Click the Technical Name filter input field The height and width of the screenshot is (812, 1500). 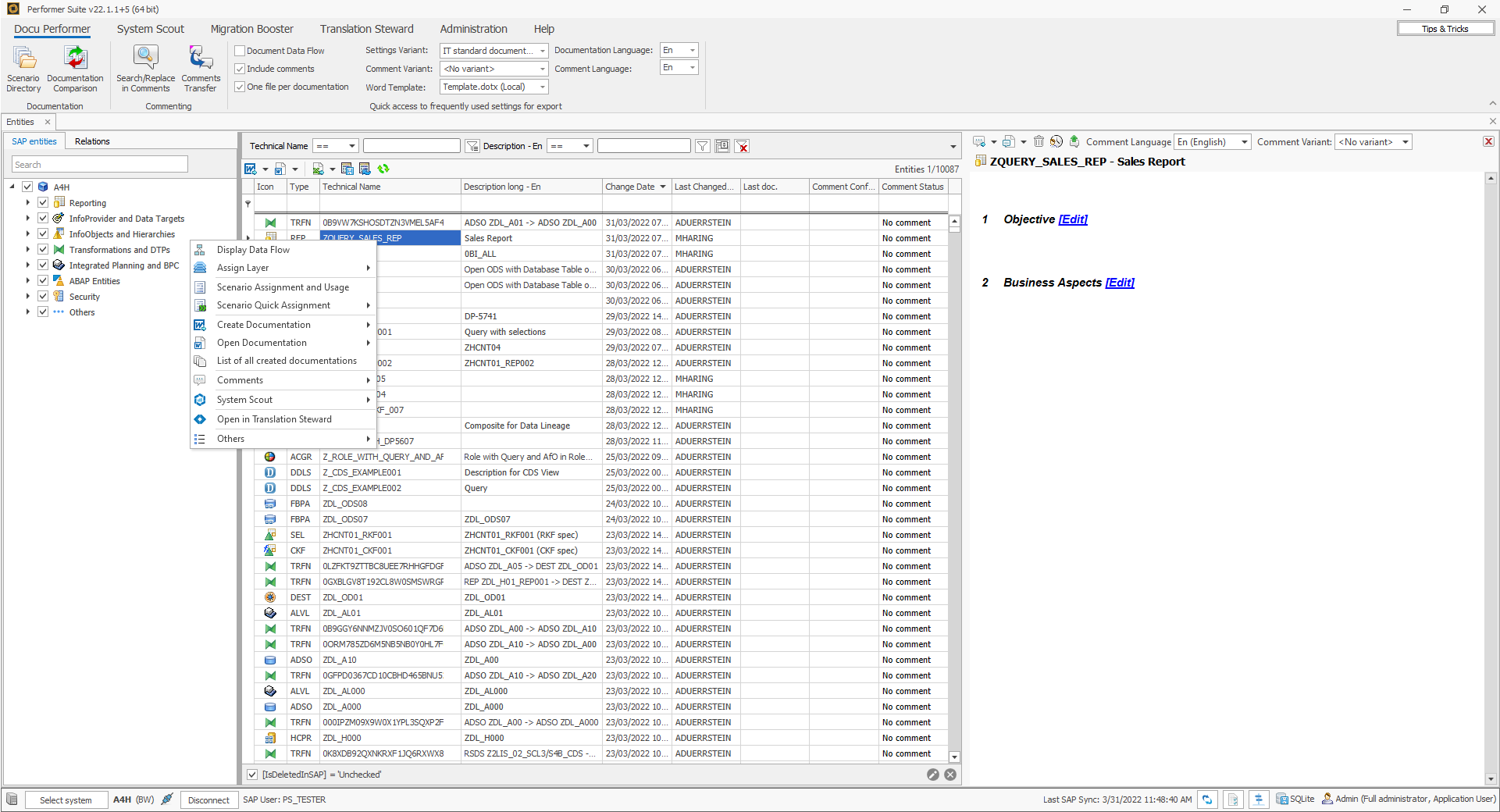(x=412, y=145)
